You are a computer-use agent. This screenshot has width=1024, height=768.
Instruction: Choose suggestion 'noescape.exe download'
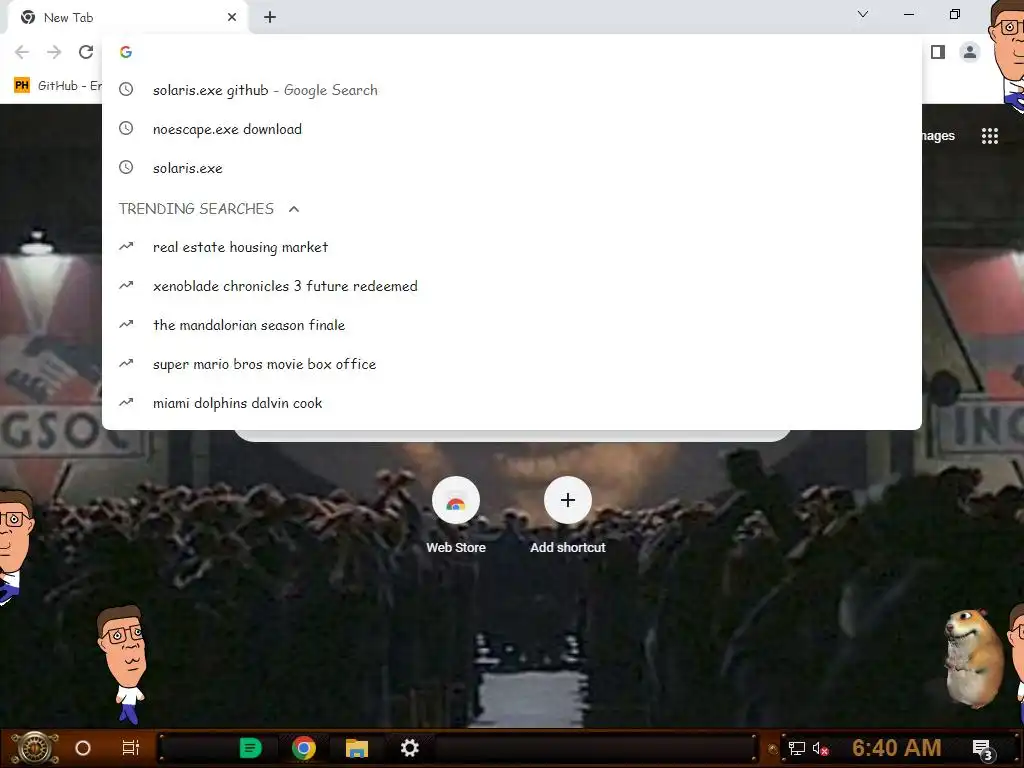[512, 129]
